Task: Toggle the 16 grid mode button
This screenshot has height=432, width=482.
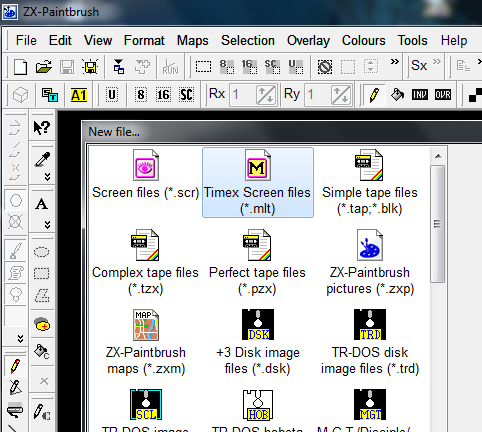Action: (x=163, y=95)
